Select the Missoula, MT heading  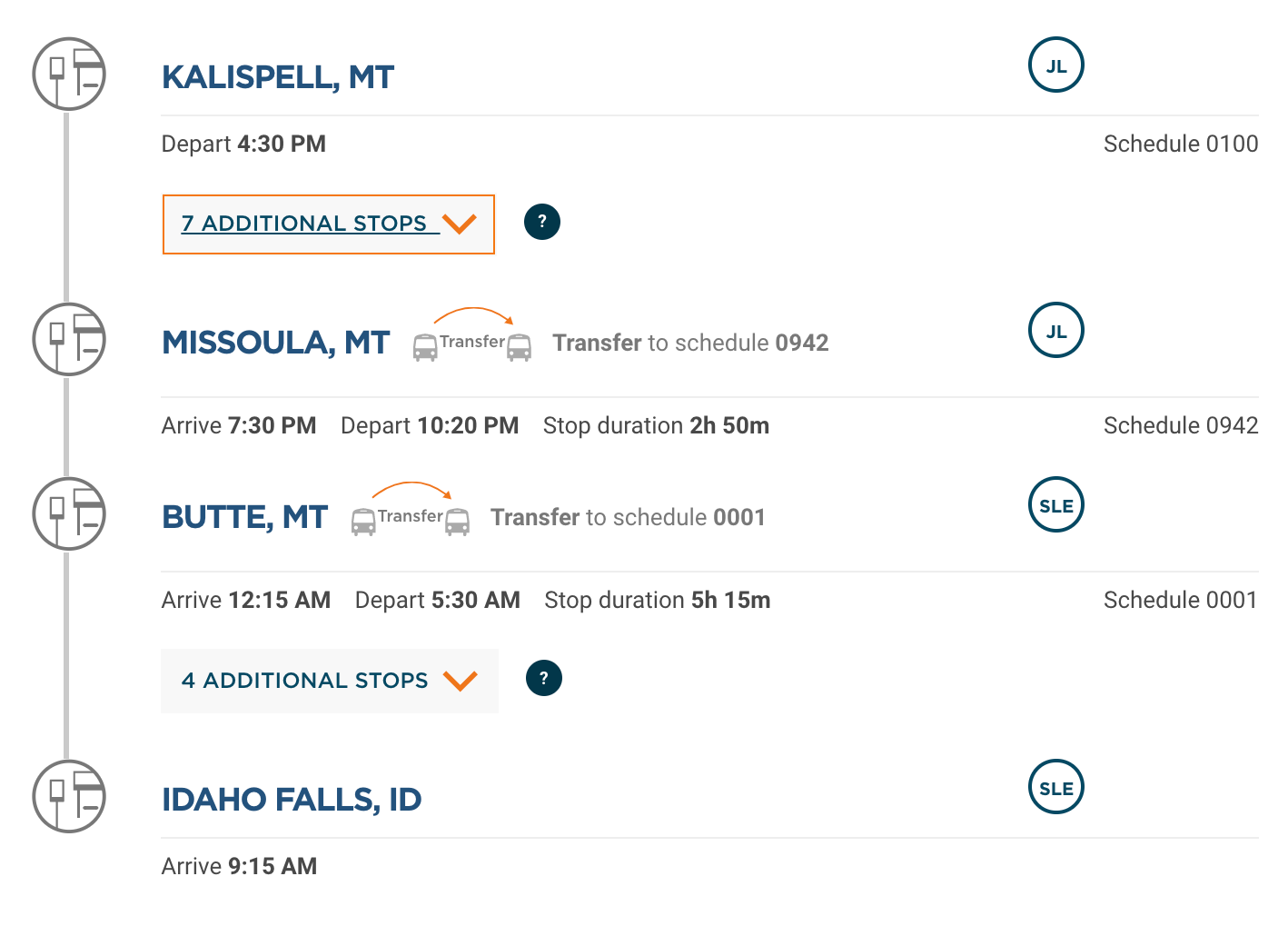pos(276,343)
